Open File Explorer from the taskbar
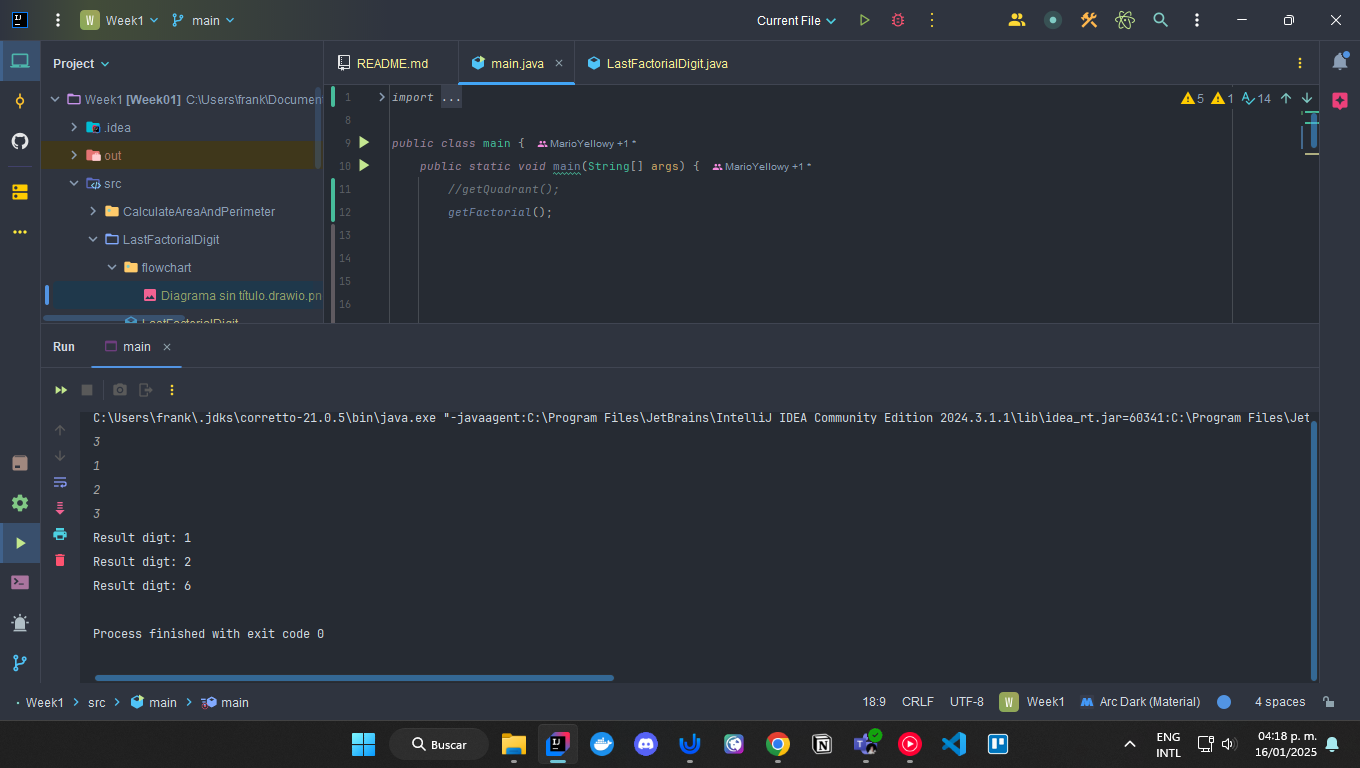The width and height of the screenshot is (1360, 768). [x=513, y=744]
